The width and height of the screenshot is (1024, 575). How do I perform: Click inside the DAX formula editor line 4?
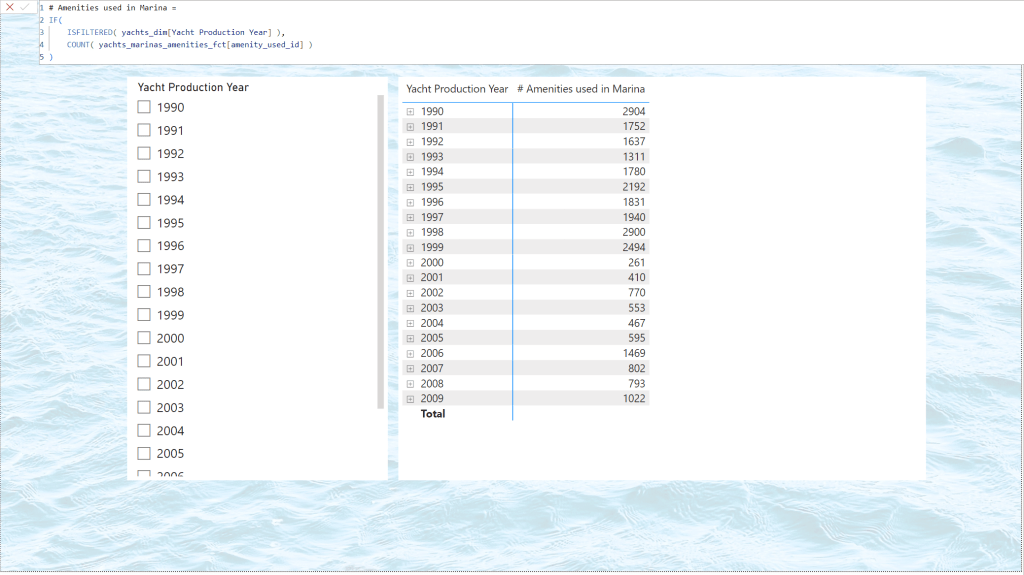click(x=190, y=44)
